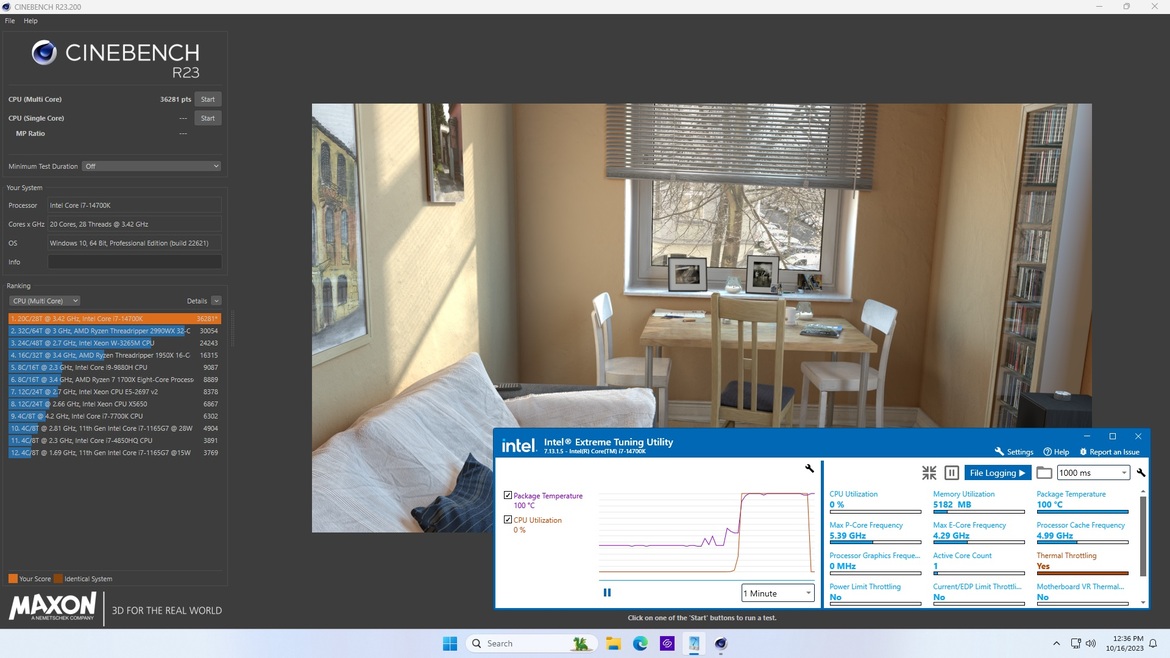This screenshot has width=1170, height=658.
Task: Select the Intel Core i9-9880H ranking row
Action: tap(114, 367)
